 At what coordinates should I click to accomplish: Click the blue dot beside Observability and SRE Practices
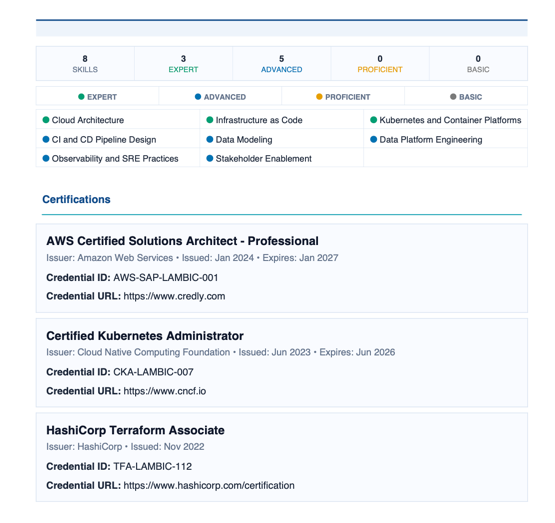coord(46,159)
